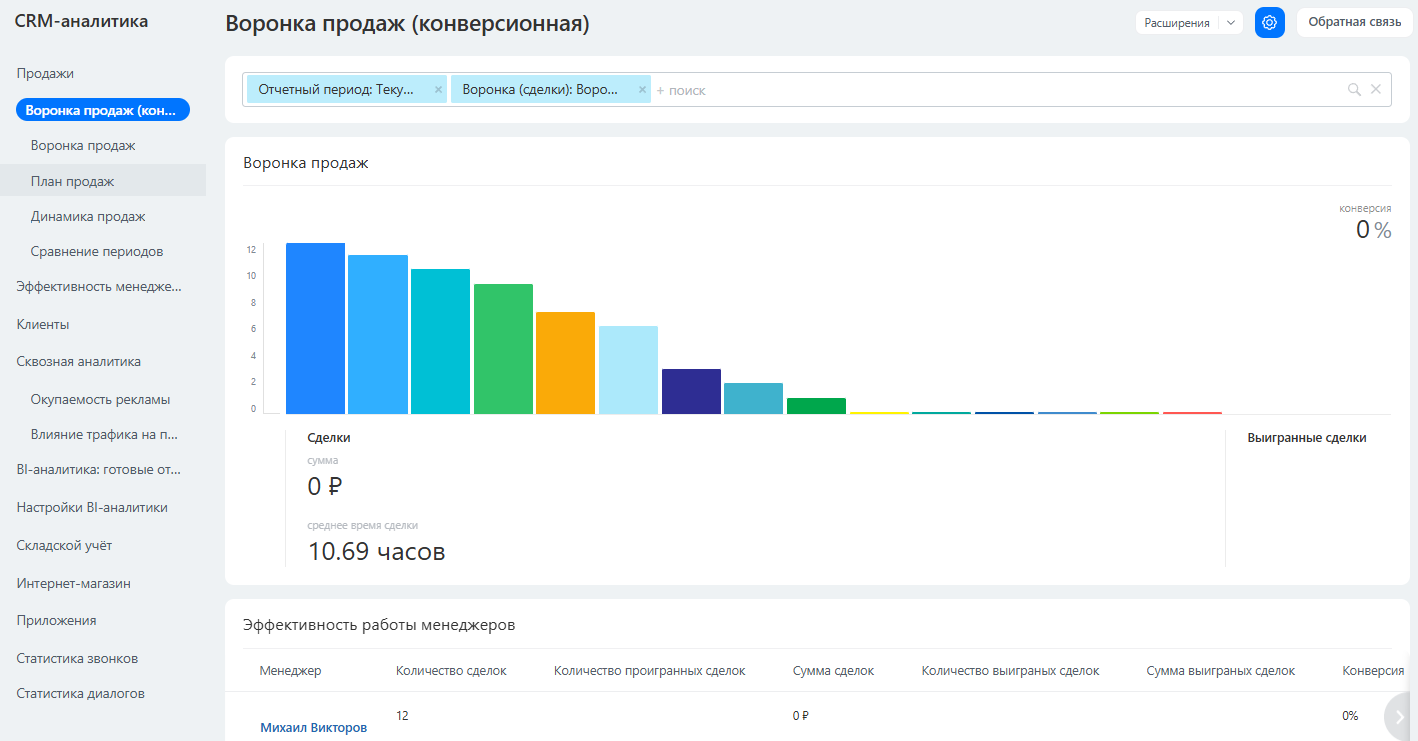The width and height of the screenshot is (1418, 741).
Task: Expand the Сквозная аналитика section
Action: pyautogui.click(x=78, y=362)
